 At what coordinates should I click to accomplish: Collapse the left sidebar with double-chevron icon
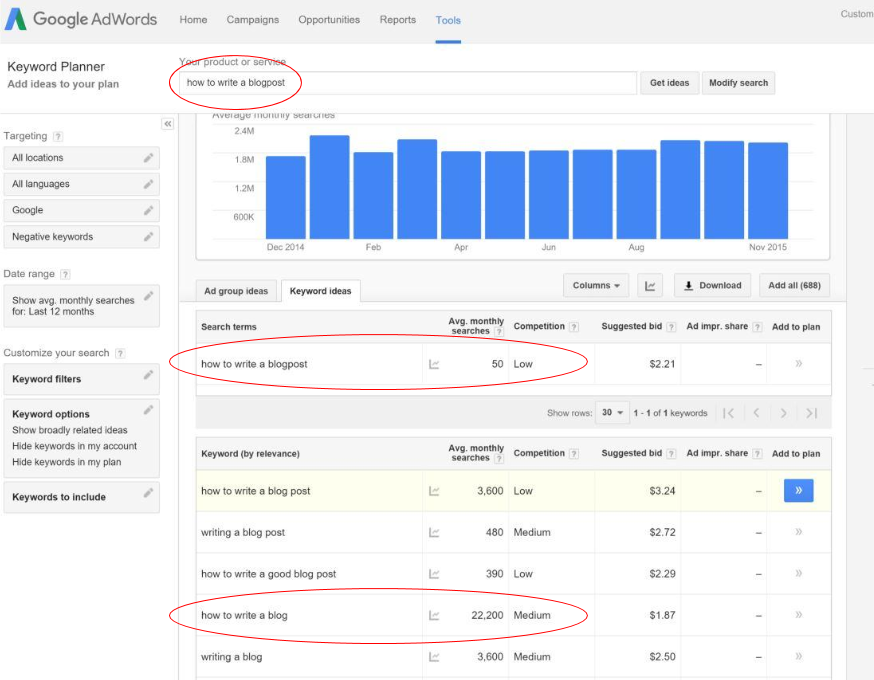[x=168, y=124]
